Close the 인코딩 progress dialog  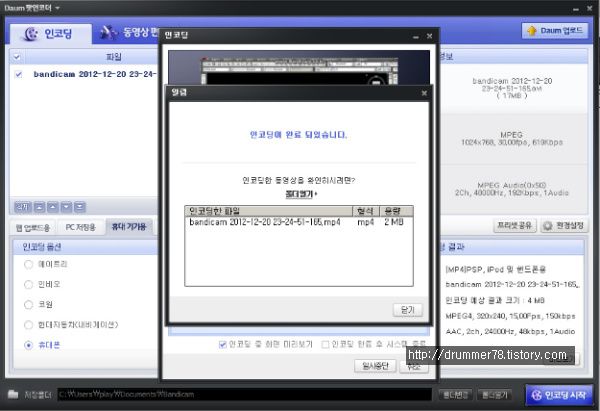coord(429,36)
